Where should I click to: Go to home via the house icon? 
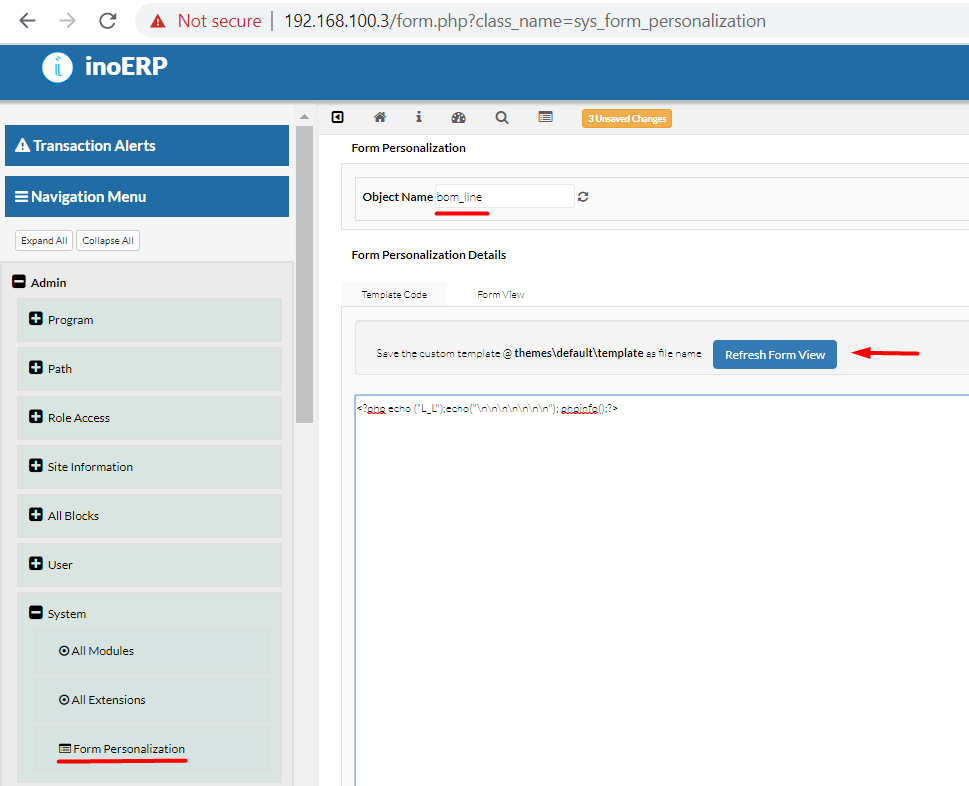[380, 117]
